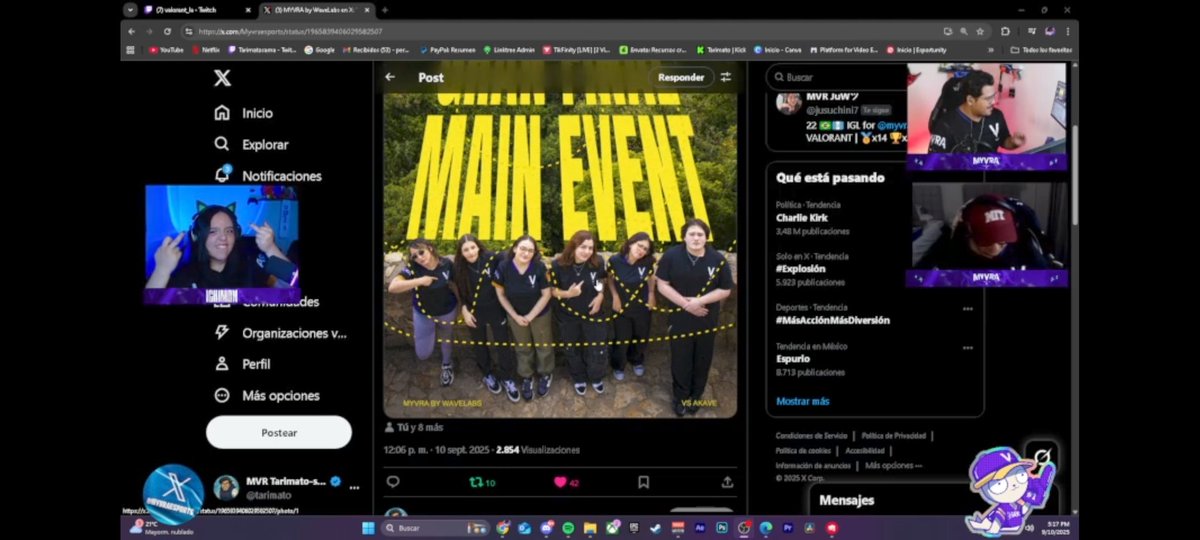Viewport: 1200px width, 540px height.
Task: Share the post via share icon
Action: point(727,482)
